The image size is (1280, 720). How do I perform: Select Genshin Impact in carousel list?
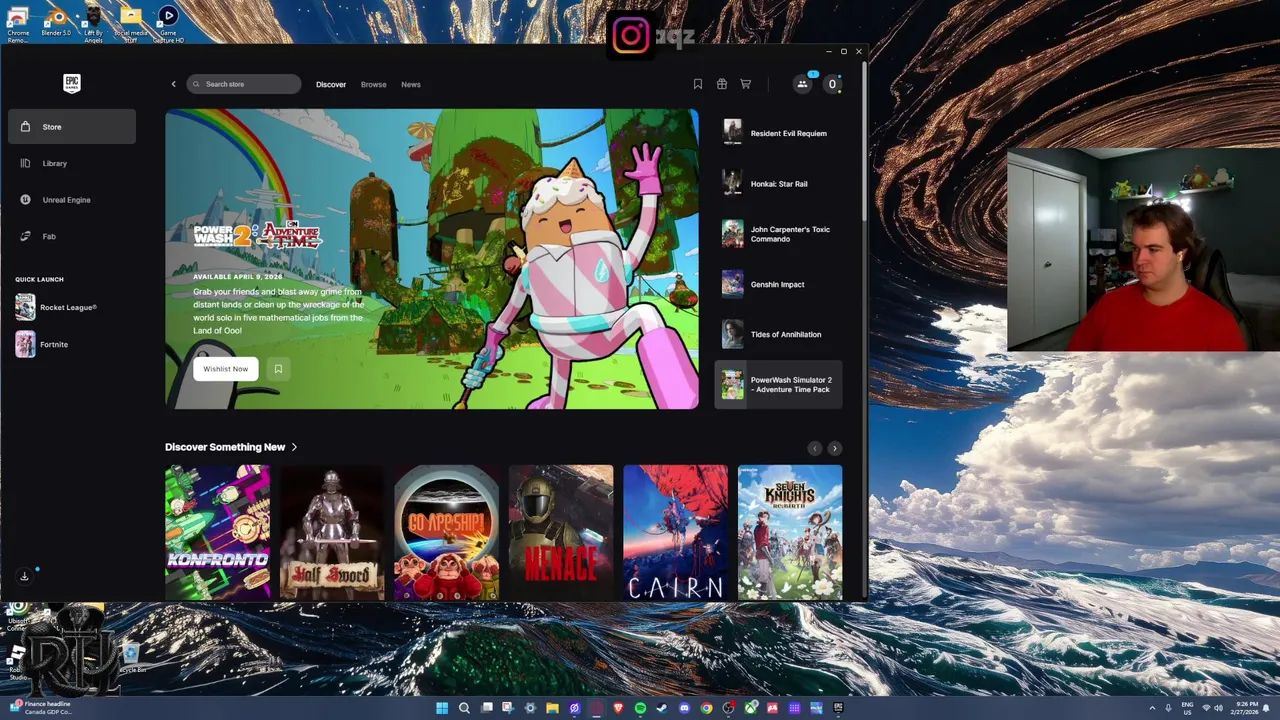779,284
